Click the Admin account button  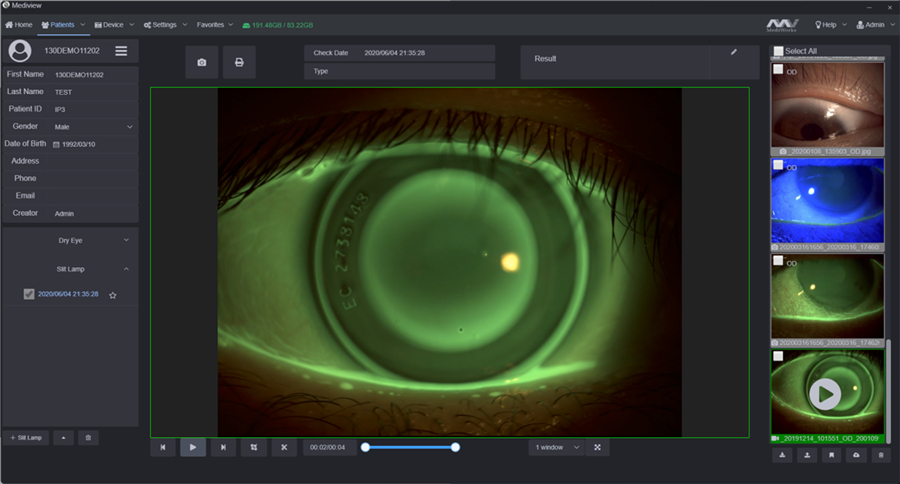click(x=871, y=25)
